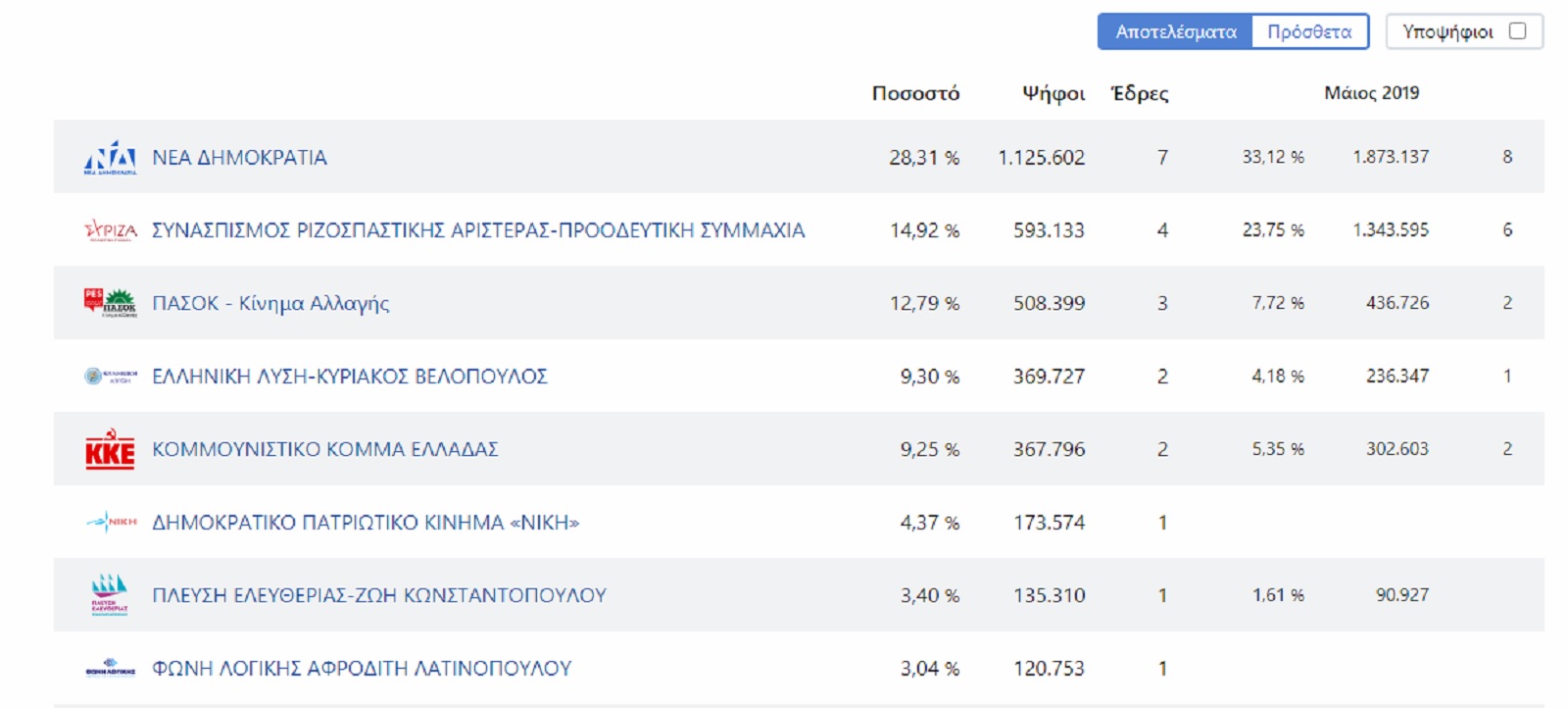Click the ΣΥΡΙΖΑ party logo
Screen dimensions: 1568x708
(x=111, y=230)
